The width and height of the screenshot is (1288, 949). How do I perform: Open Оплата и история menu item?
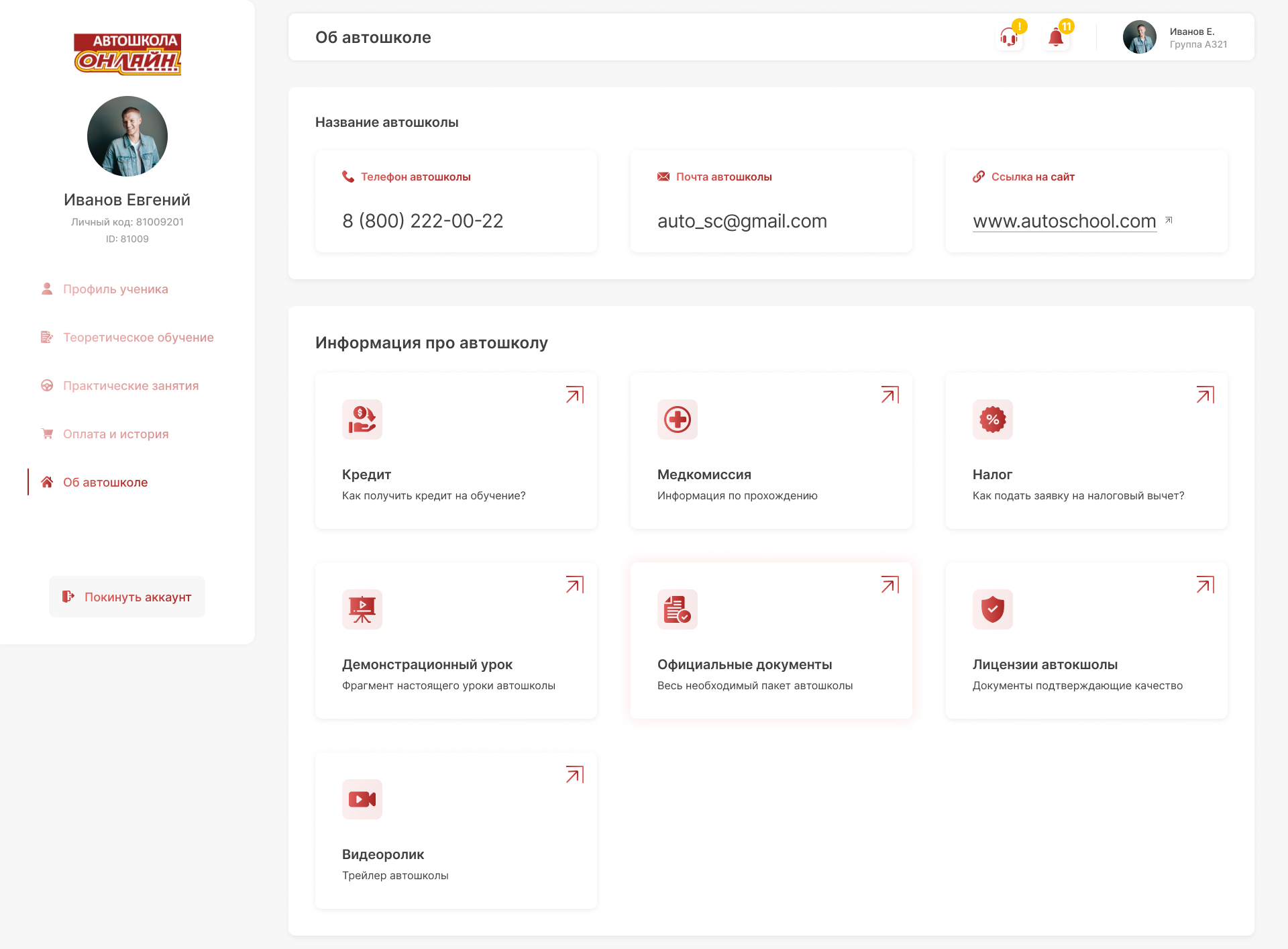115,434
